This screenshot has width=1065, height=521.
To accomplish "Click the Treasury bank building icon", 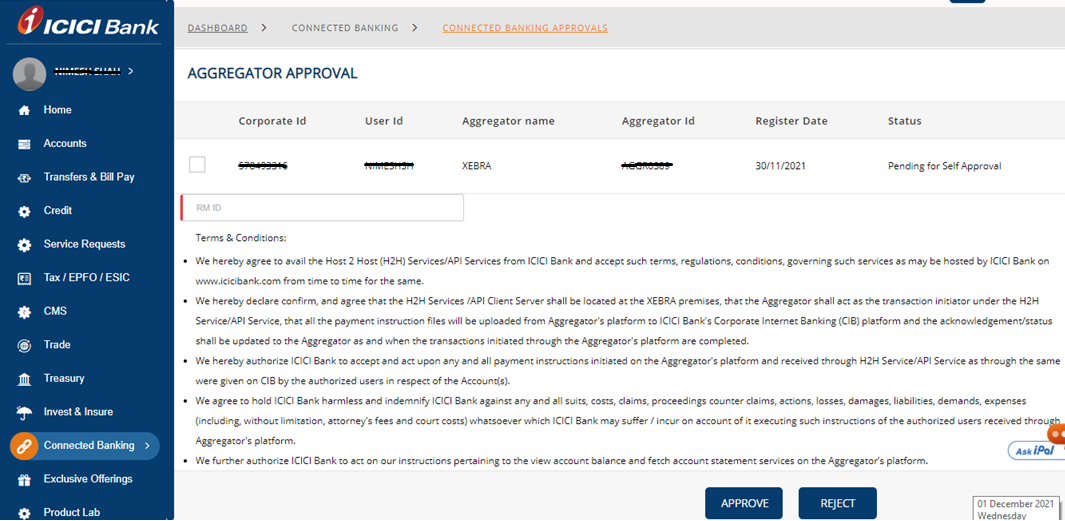I will [x=24, y=379].
